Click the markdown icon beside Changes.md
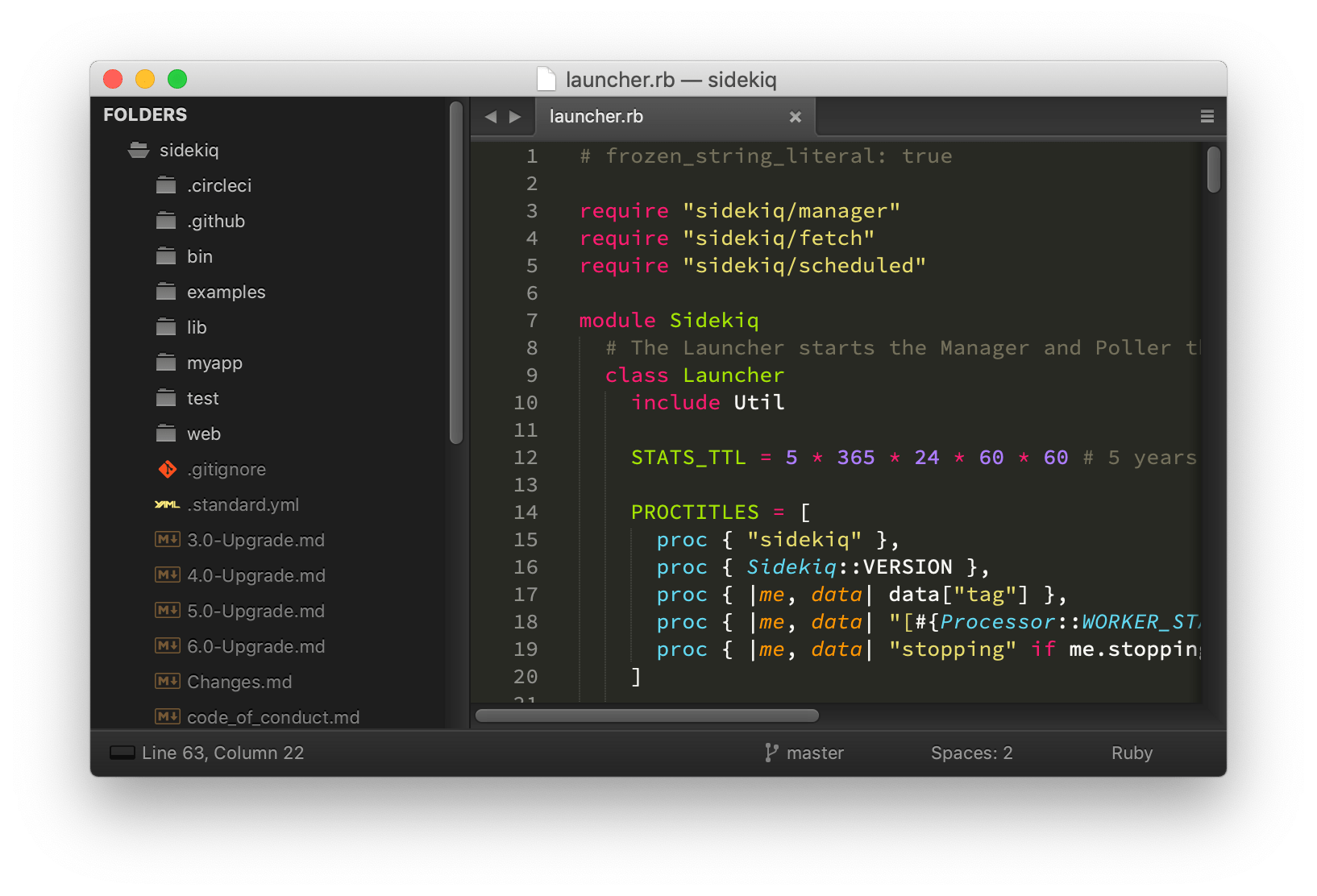The width and height of the screenshot is (1317, 896). tap(167, 682)
